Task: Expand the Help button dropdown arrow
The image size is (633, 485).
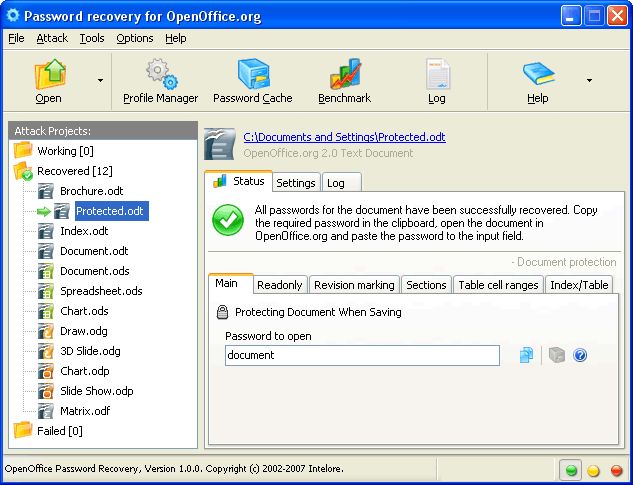Action: pos(589,80)
